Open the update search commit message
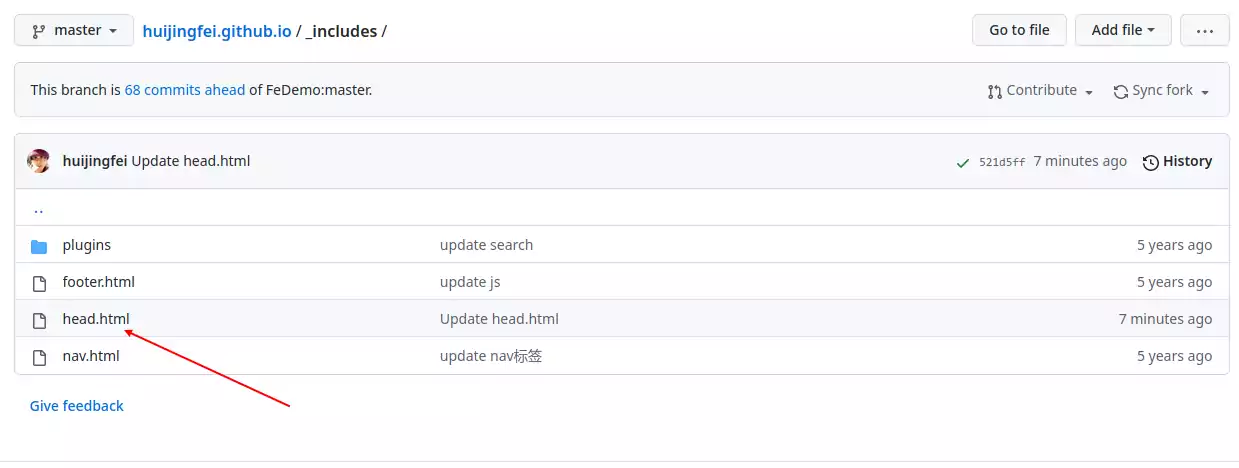 click(486, 245)
